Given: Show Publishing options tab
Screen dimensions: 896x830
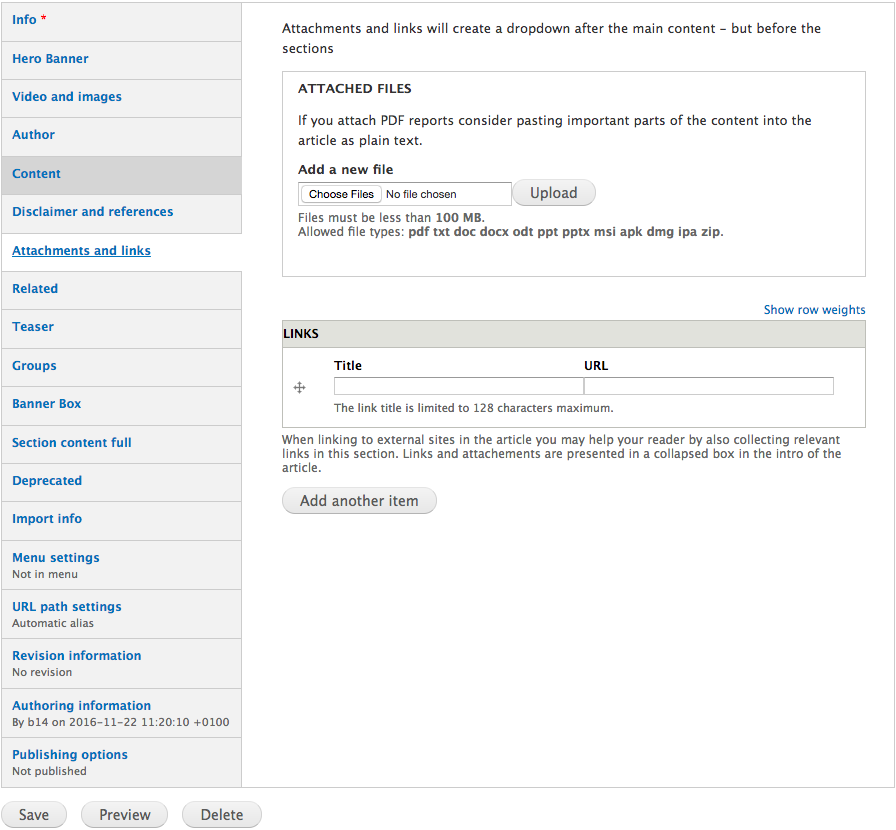Looking at the screenshot, I should 70,755.
